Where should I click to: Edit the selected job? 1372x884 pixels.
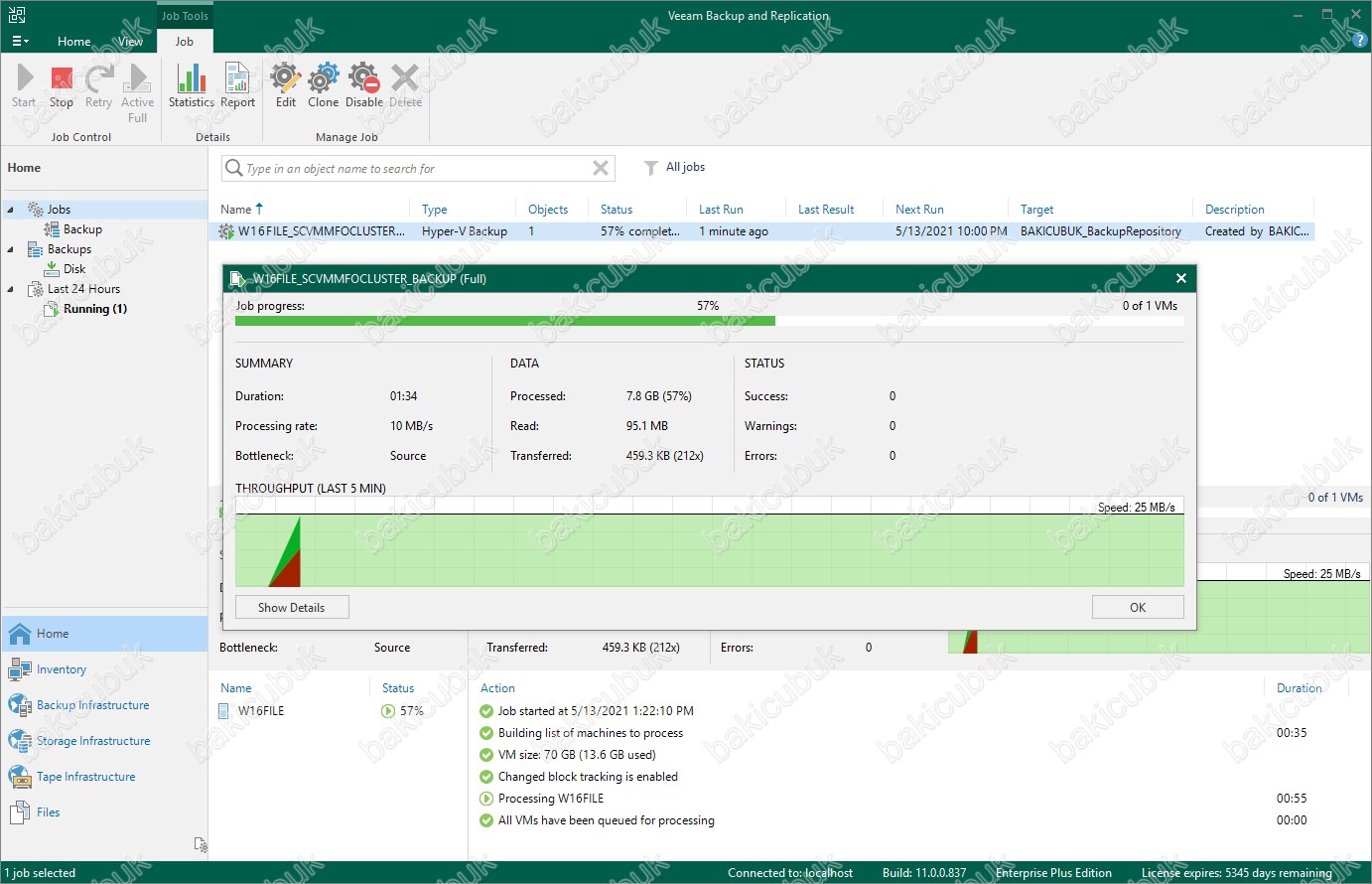click(286, 85)
